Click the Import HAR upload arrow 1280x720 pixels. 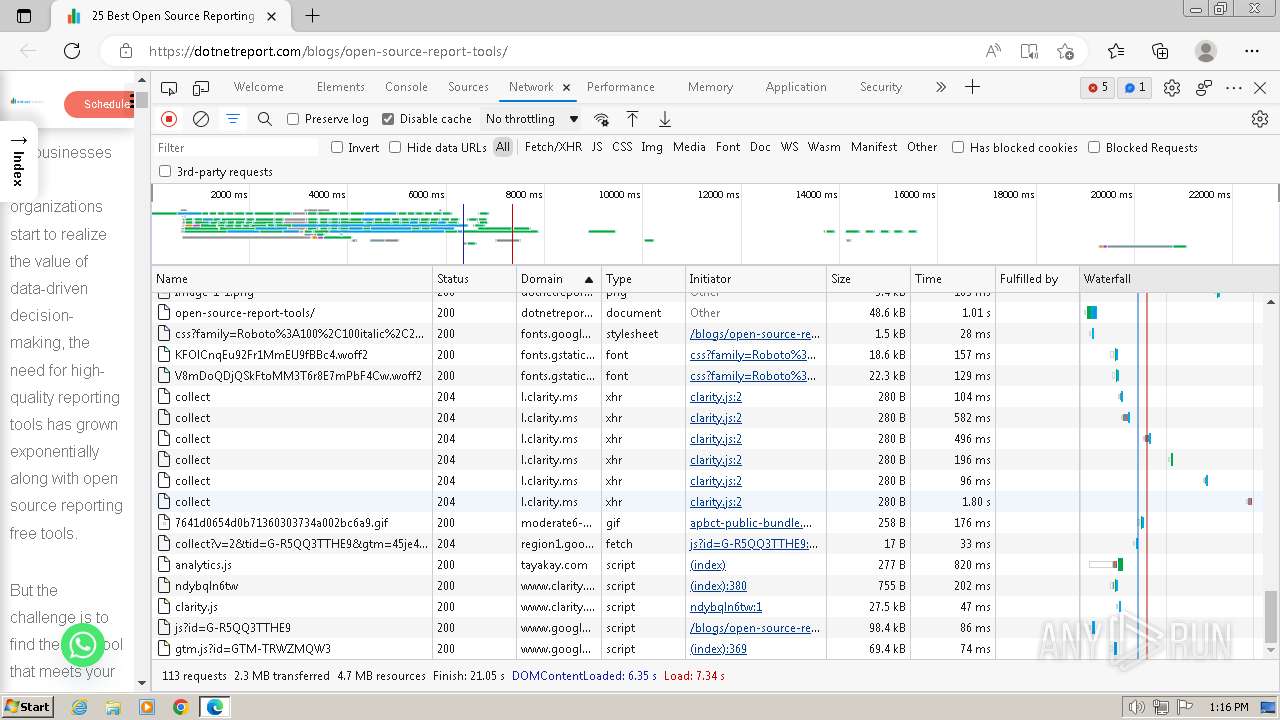click(632, 119)
